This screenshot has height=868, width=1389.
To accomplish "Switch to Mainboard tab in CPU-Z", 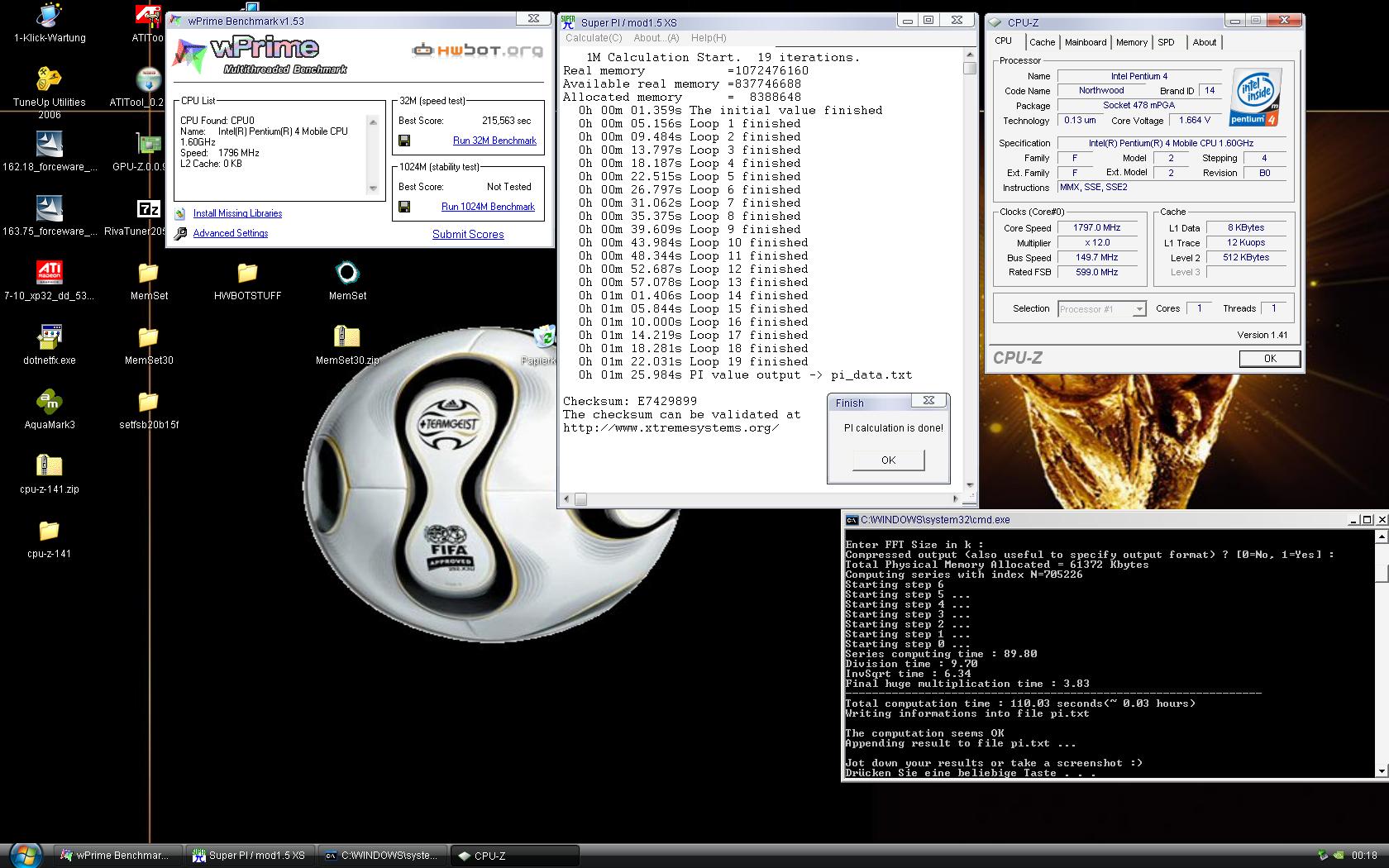I will click(x=1086, y=42).
